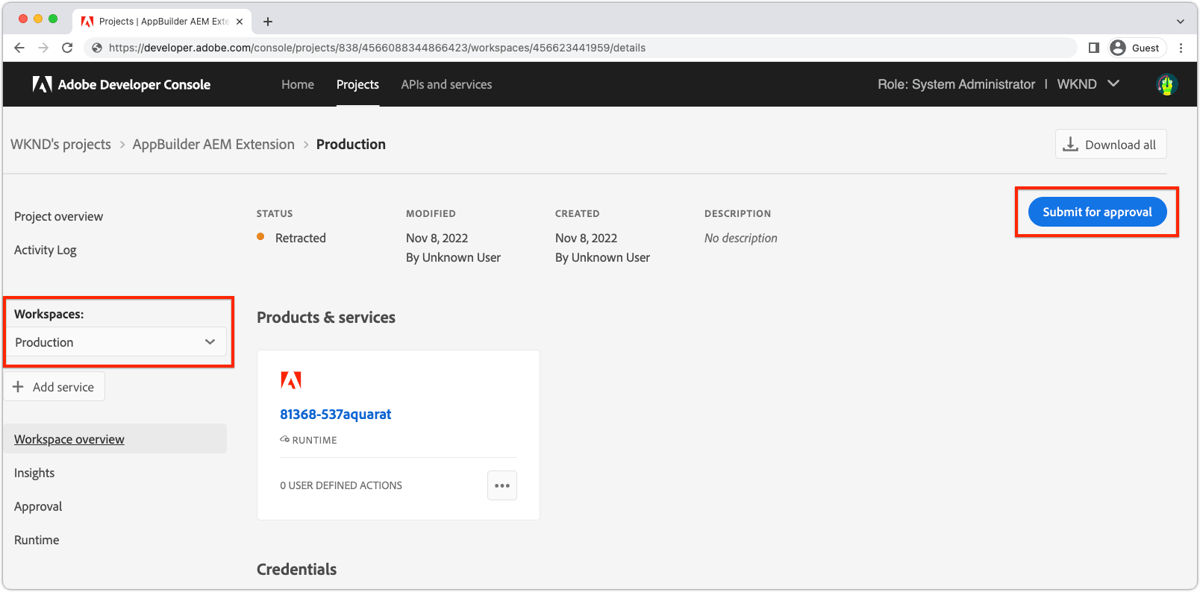Click the Adobe logo in the navigation bar
Viewport: 1200px width, 592px height.
[41, 84]
